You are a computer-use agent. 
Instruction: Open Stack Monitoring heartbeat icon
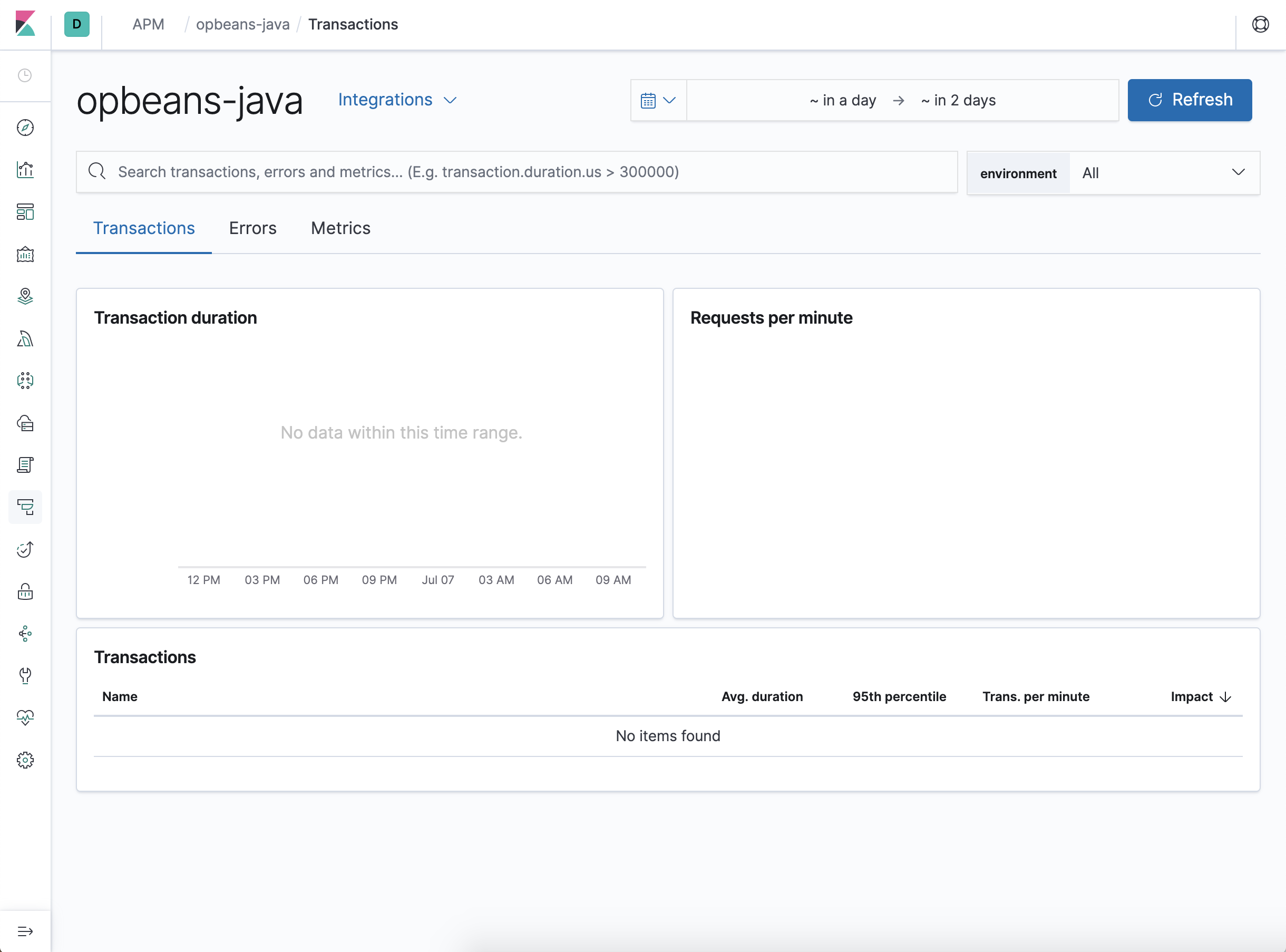pos(25,717)
